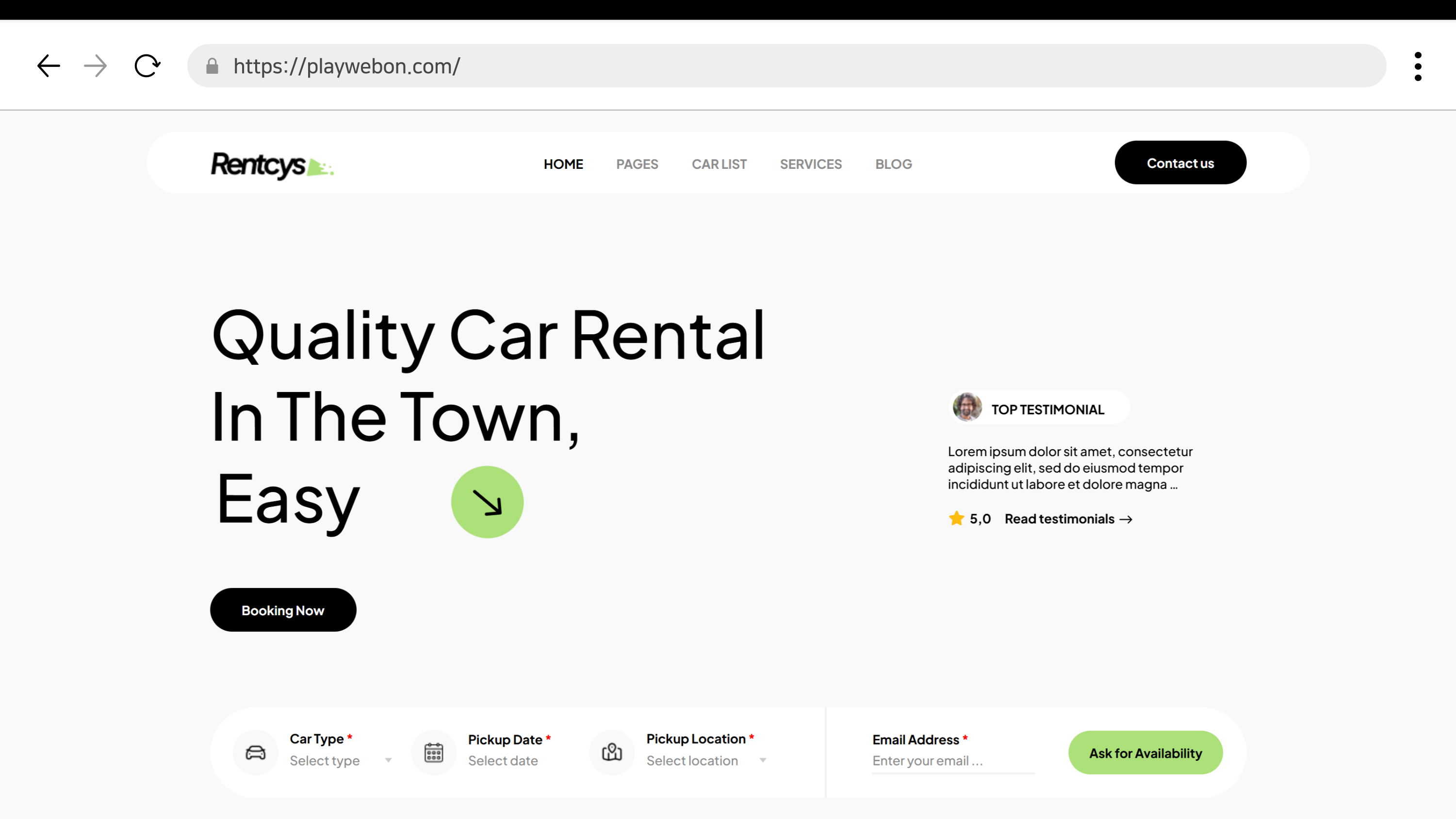
Task: Click the map pin icon beside Pickup Location
Action: point(612,753)
